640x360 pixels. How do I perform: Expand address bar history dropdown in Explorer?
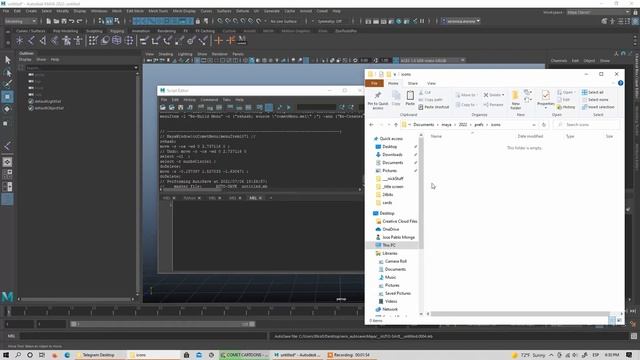click(x=534, y=125)
